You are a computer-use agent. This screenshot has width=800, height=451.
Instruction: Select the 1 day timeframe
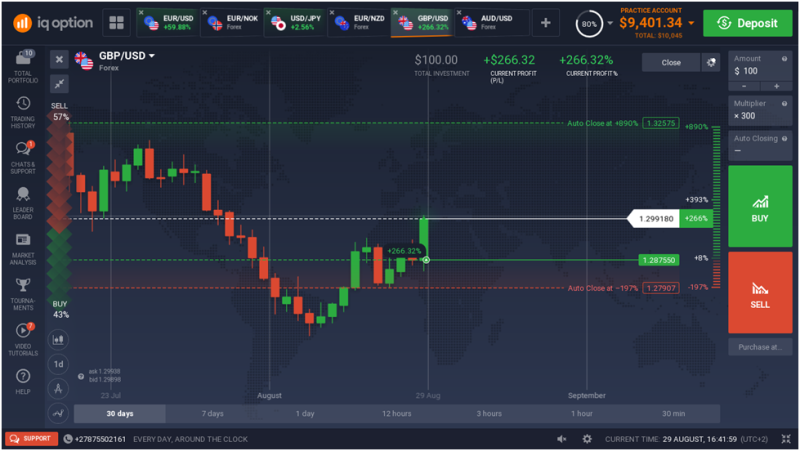coord(305,414)
